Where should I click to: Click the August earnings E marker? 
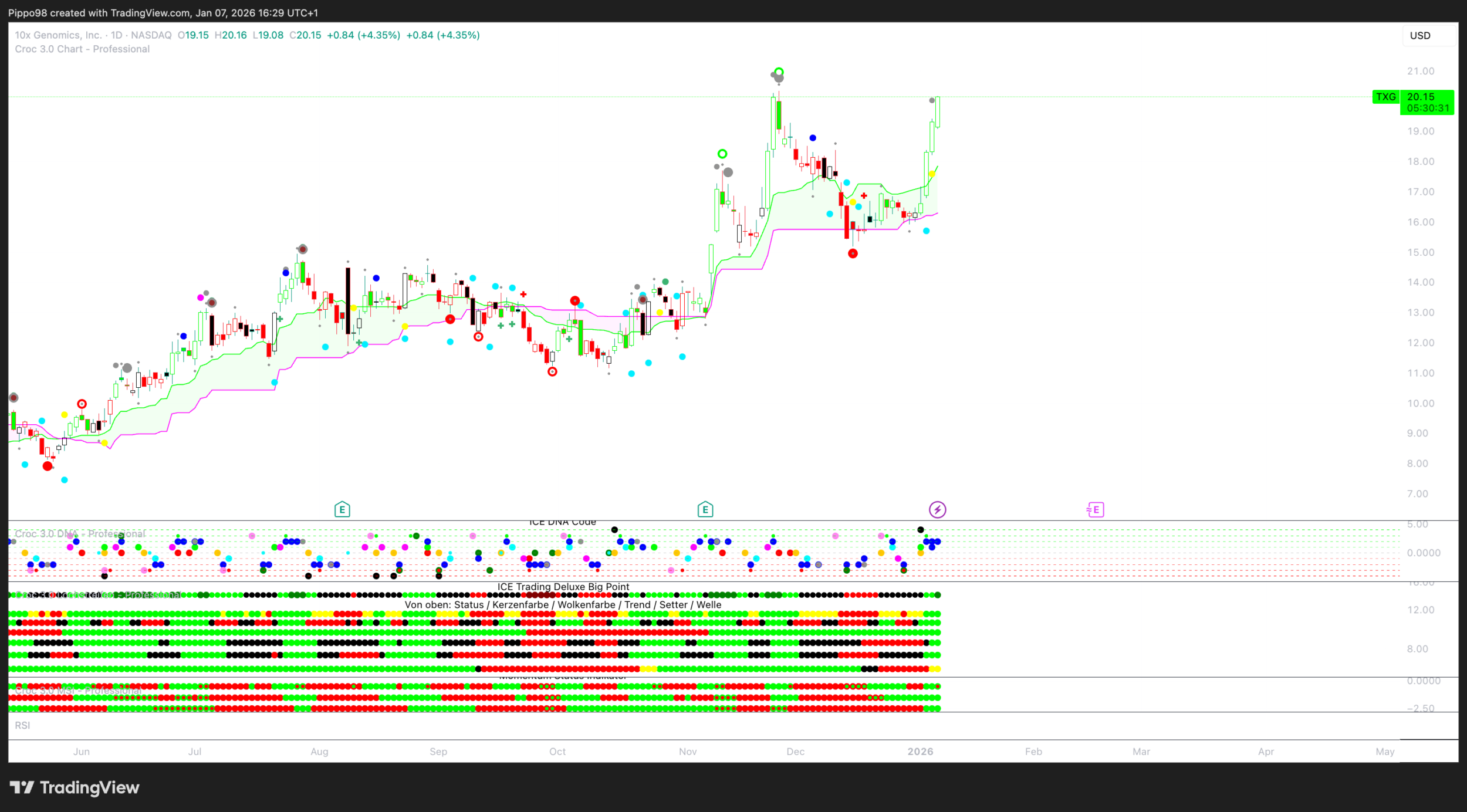tap(342, 509)
